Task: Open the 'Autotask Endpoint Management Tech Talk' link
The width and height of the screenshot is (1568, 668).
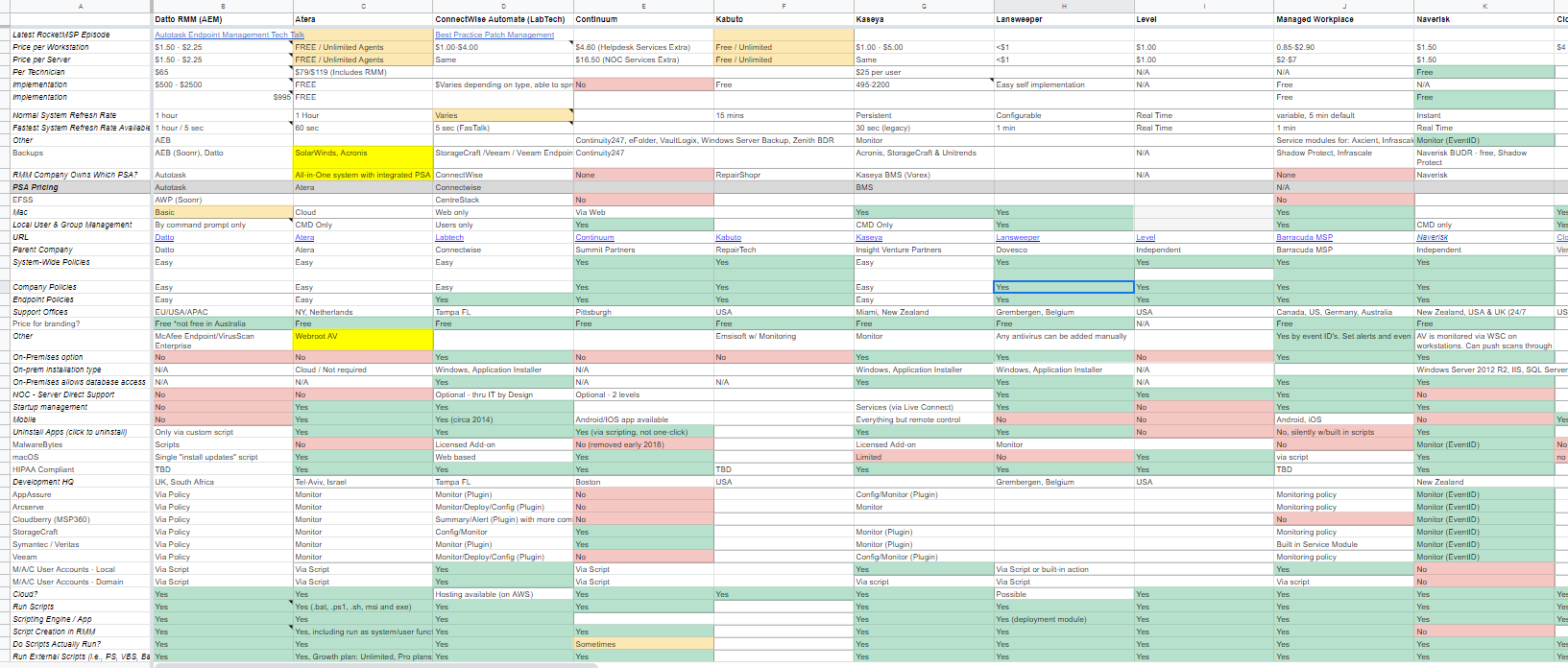Action: [x=229, y=35]
